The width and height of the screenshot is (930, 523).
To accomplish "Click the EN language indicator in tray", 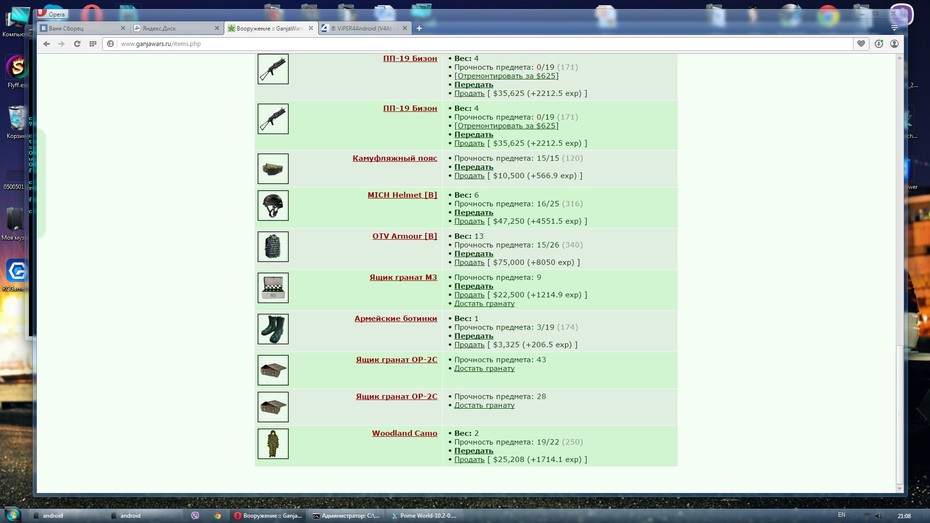I will pos(842,515).
